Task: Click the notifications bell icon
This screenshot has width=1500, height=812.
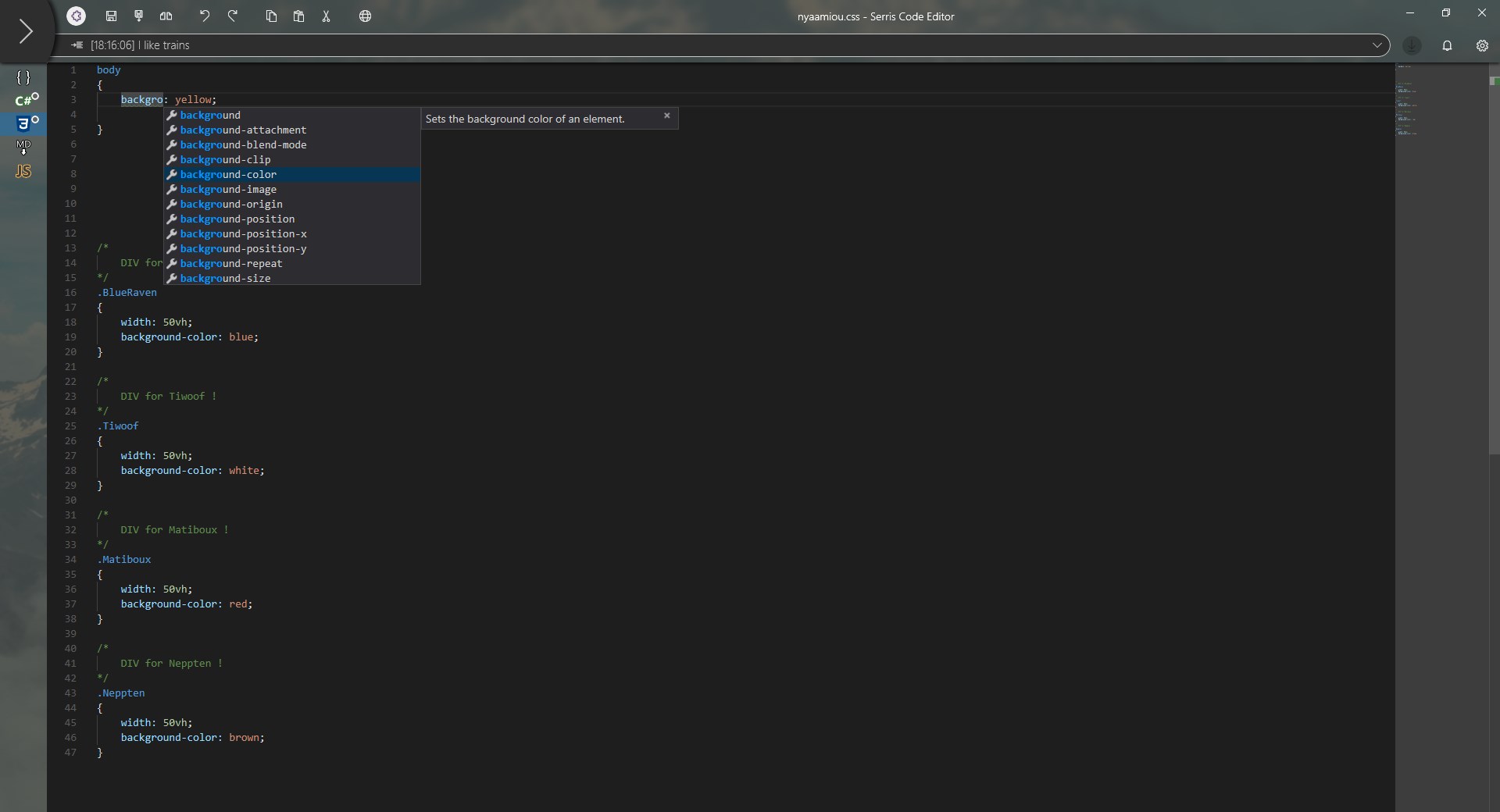Action: click(1447, 46)
